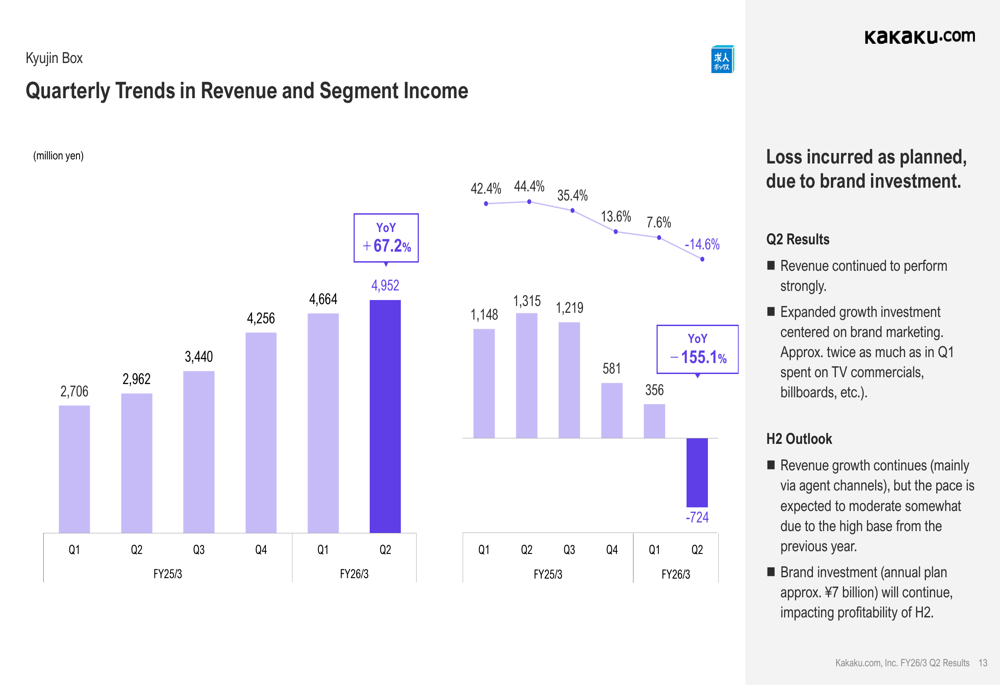Click the slide title "Quarterly Trends in Revenue"
1000x685 pixels.
coord(246,92)
